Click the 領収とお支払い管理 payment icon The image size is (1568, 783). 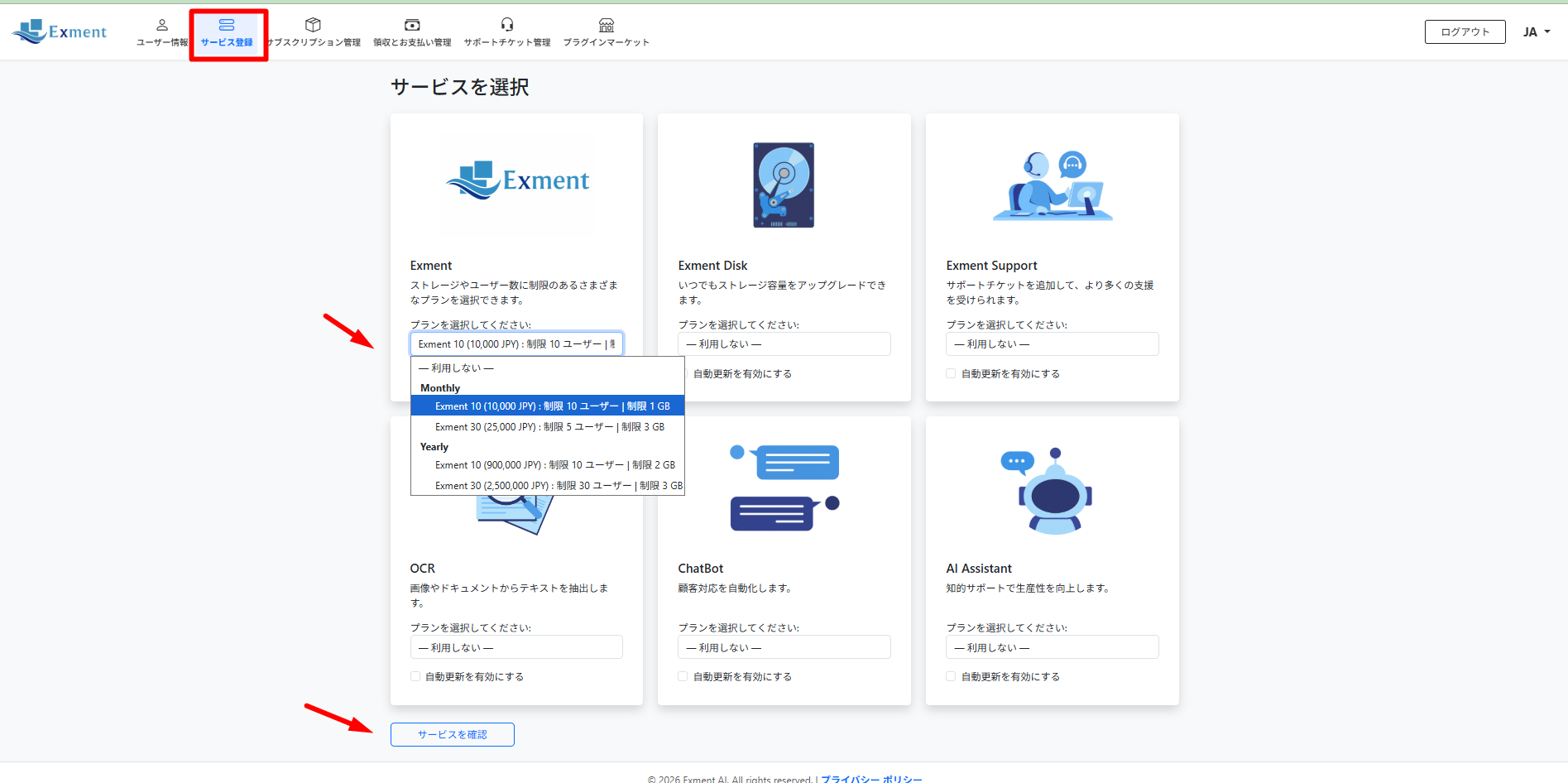tap(412, 25)
